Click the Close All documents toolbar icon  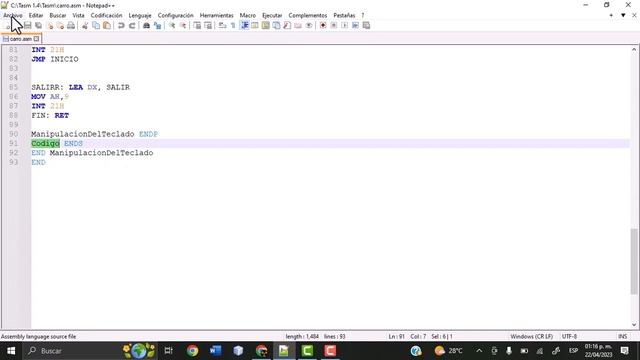pos(60,25)
